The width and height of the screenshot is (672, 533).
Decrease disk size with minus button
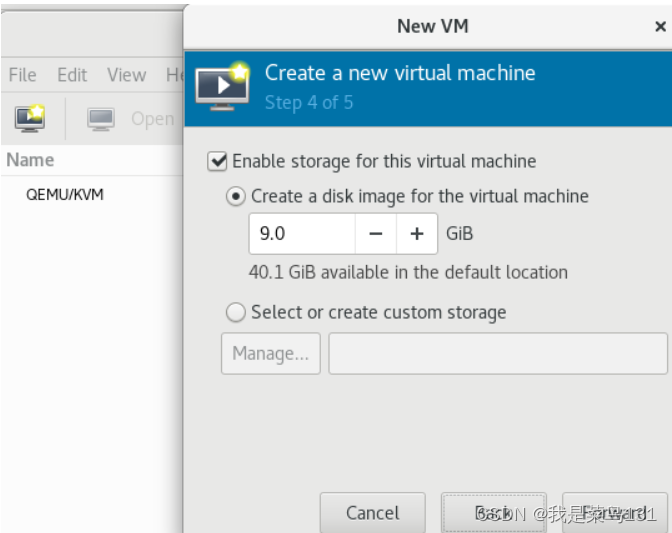[x=375, y=234]
